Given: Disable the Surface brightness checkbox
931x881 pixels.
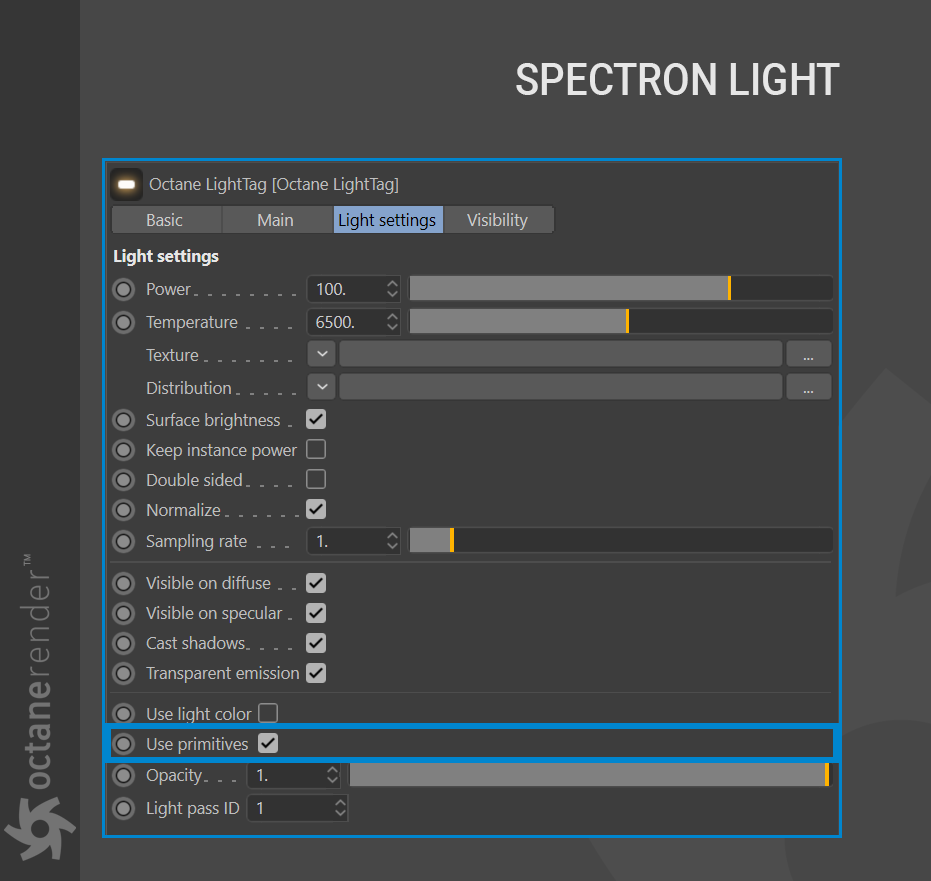Looking at the screenshot, I should click(316, 420).
